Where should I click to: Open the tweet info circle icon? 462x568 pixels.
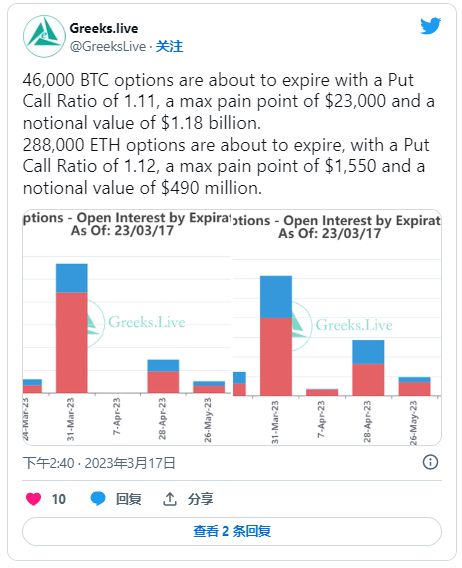(x=430, y=462)
